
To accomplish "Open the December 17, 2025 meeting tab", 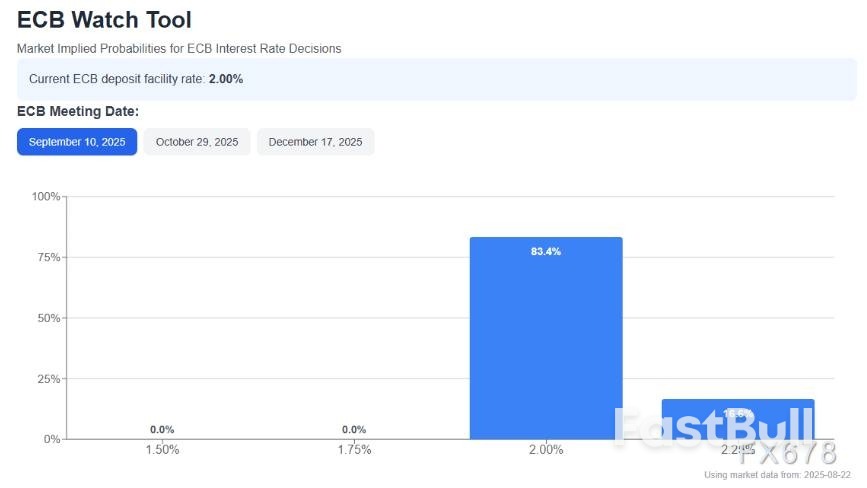I will click(315, 142).
